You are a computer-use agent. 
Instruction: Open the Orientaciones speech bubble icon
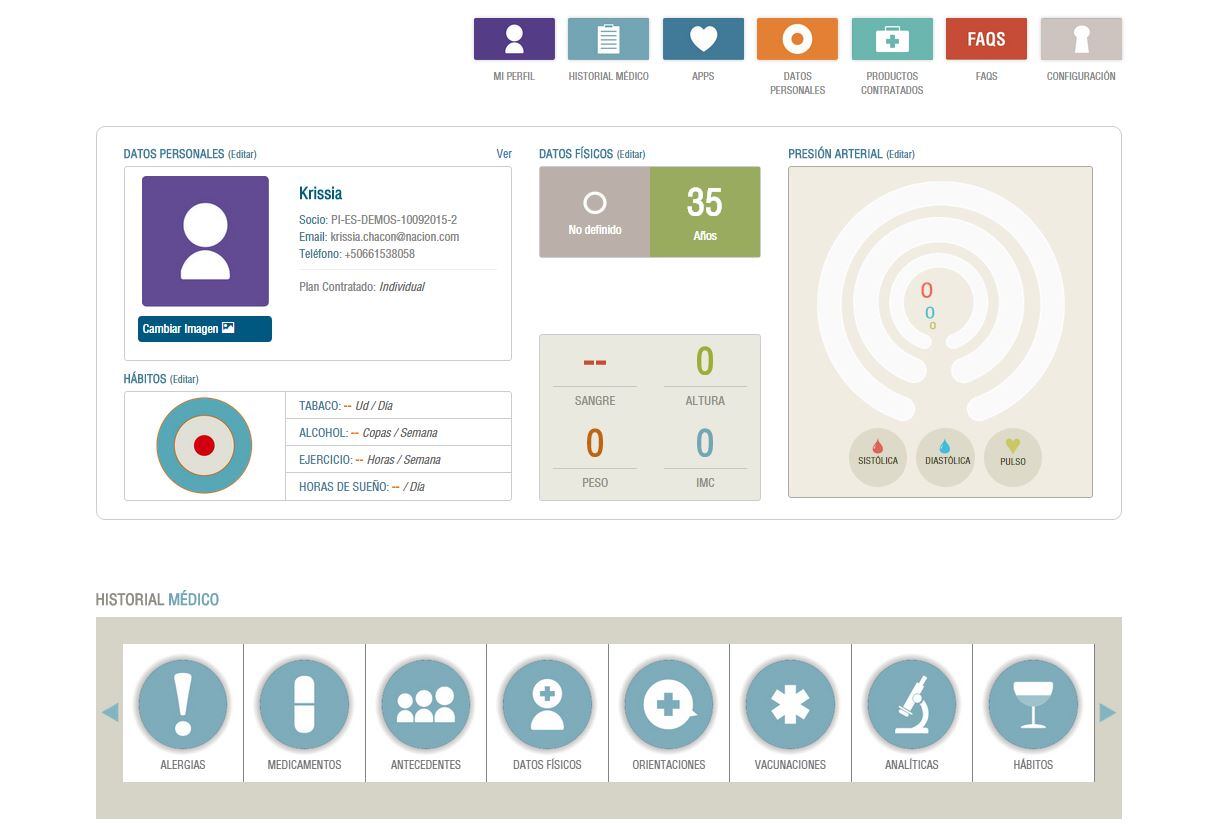point(669,704)
